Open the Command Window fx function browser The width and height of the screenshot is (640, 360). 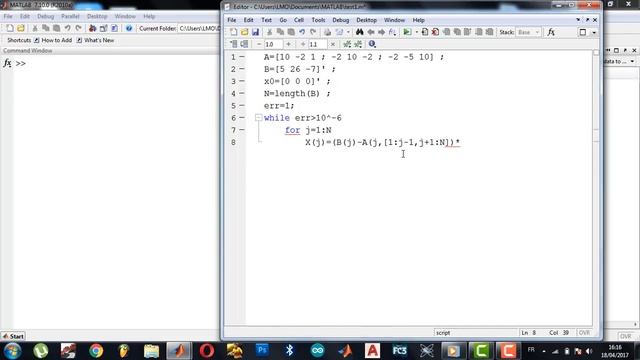pos(7,63)
